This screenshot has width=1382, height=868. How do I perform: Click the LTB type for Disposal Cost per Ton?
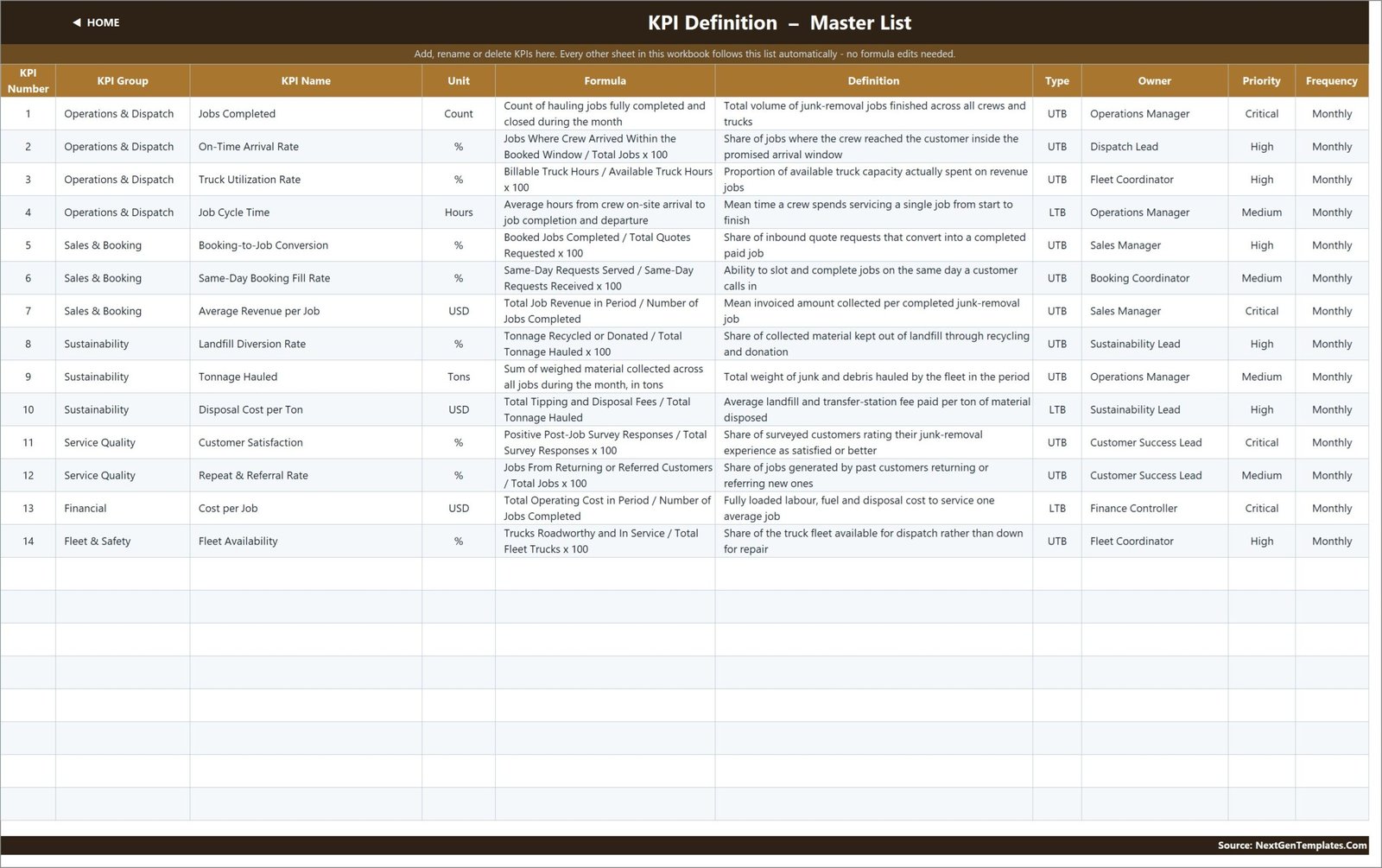1056,409
